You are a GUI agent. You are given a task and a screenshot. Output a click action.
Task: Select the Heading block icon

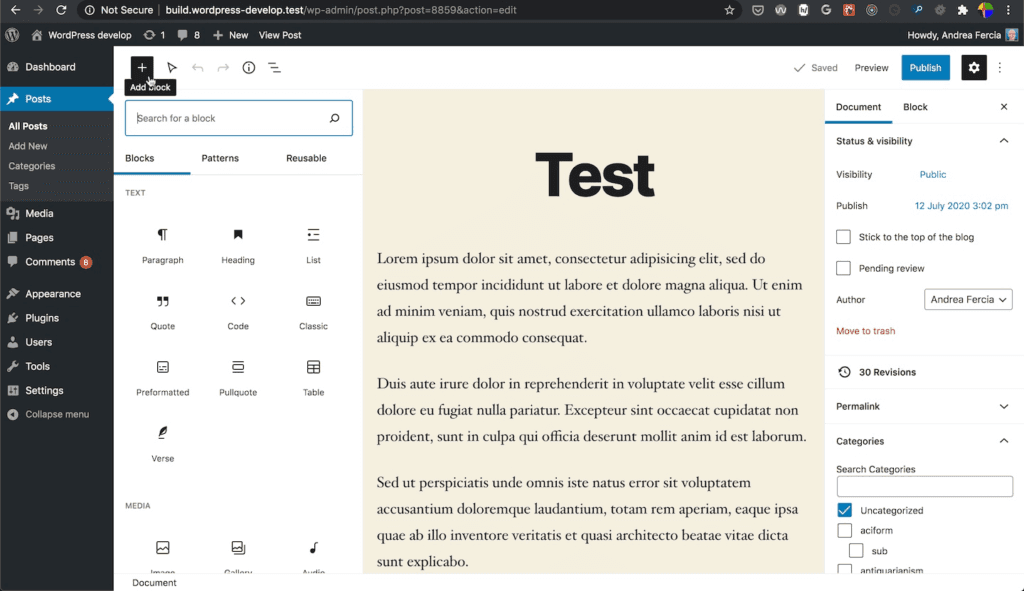pyautogui.click(x=237, y=241)
